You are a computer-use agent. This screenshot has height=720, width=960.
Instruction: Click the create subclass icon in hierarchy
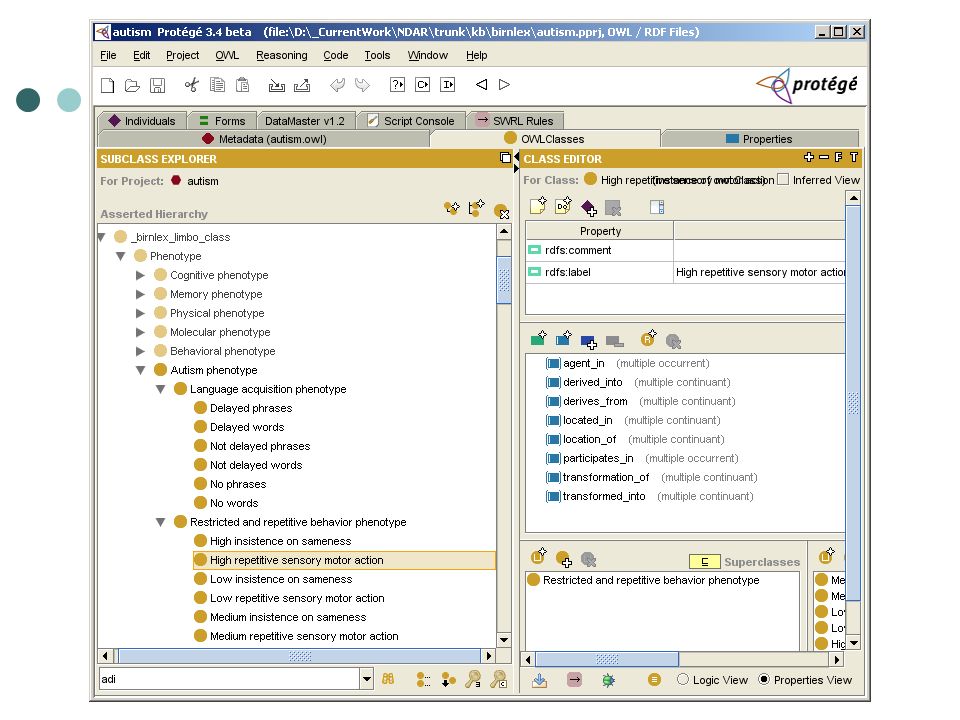452,208
